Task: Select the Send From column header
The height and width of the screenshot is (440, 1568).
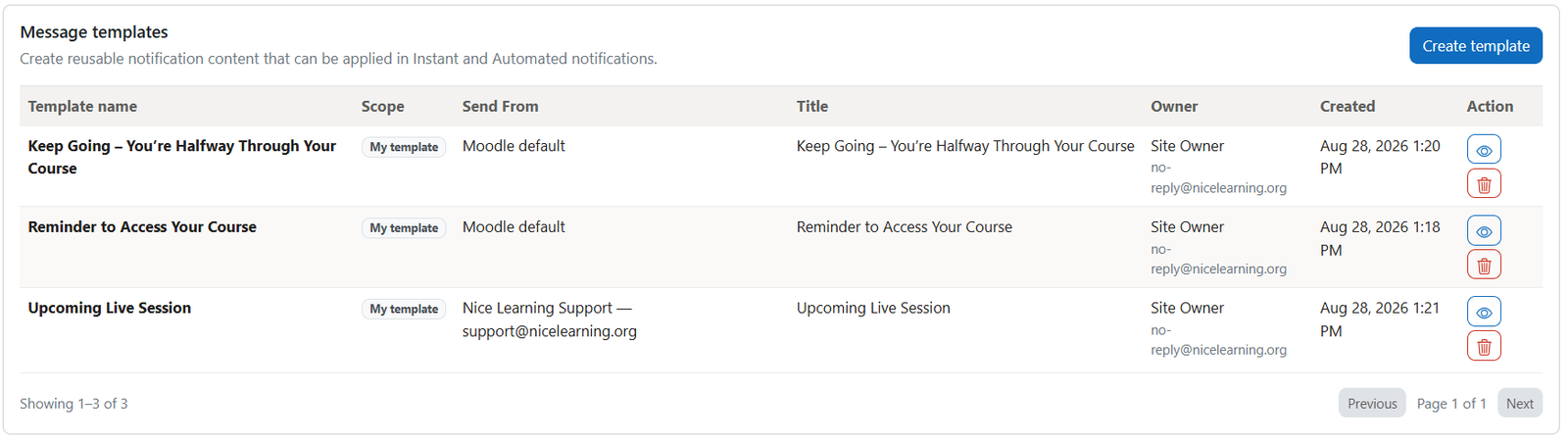Action: pyautogui.click(x=500, y=107)
